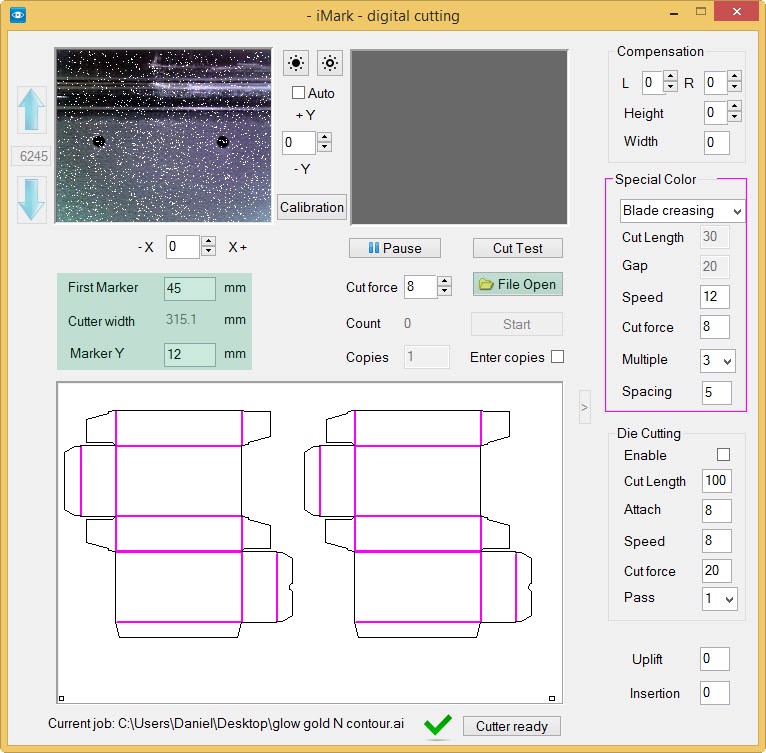Click the Y offset value field
766x753 pixels.
[299, 143]
